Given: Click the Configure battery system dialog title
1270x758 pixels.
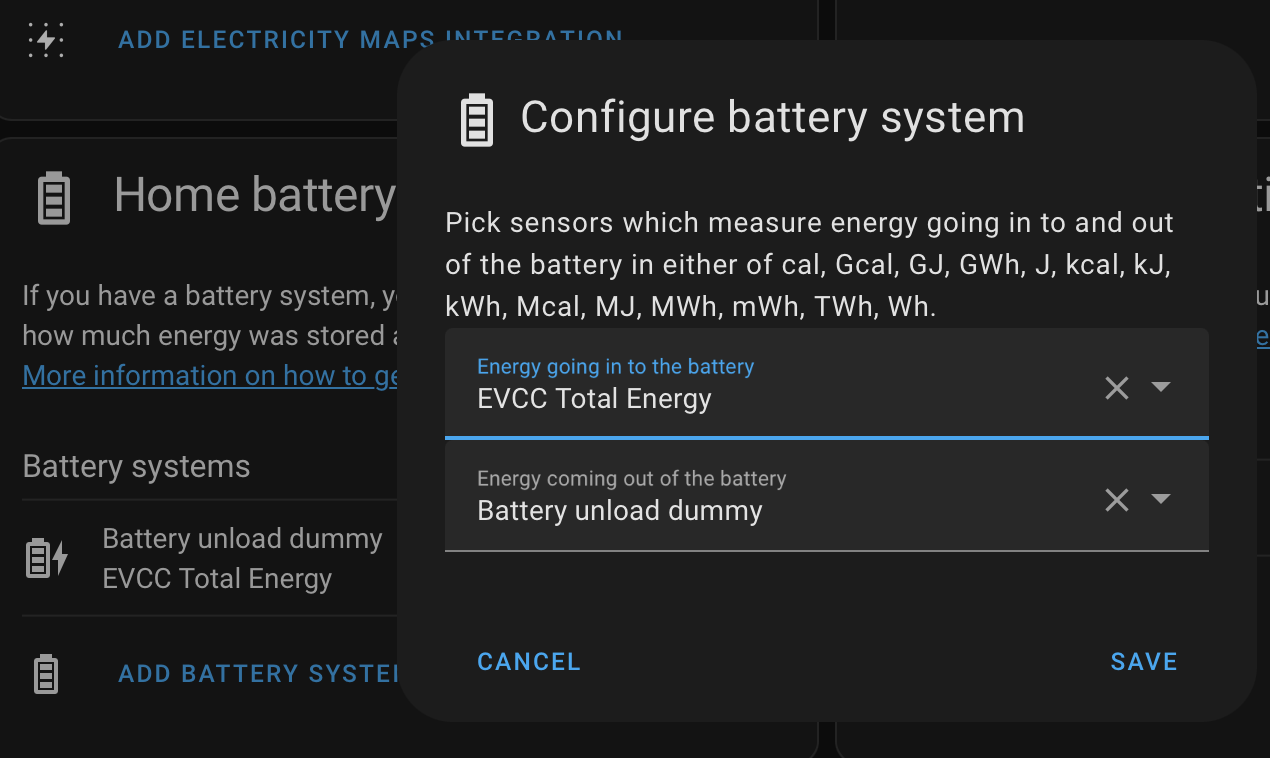Looking at the screenshot, I should [772, 118].
